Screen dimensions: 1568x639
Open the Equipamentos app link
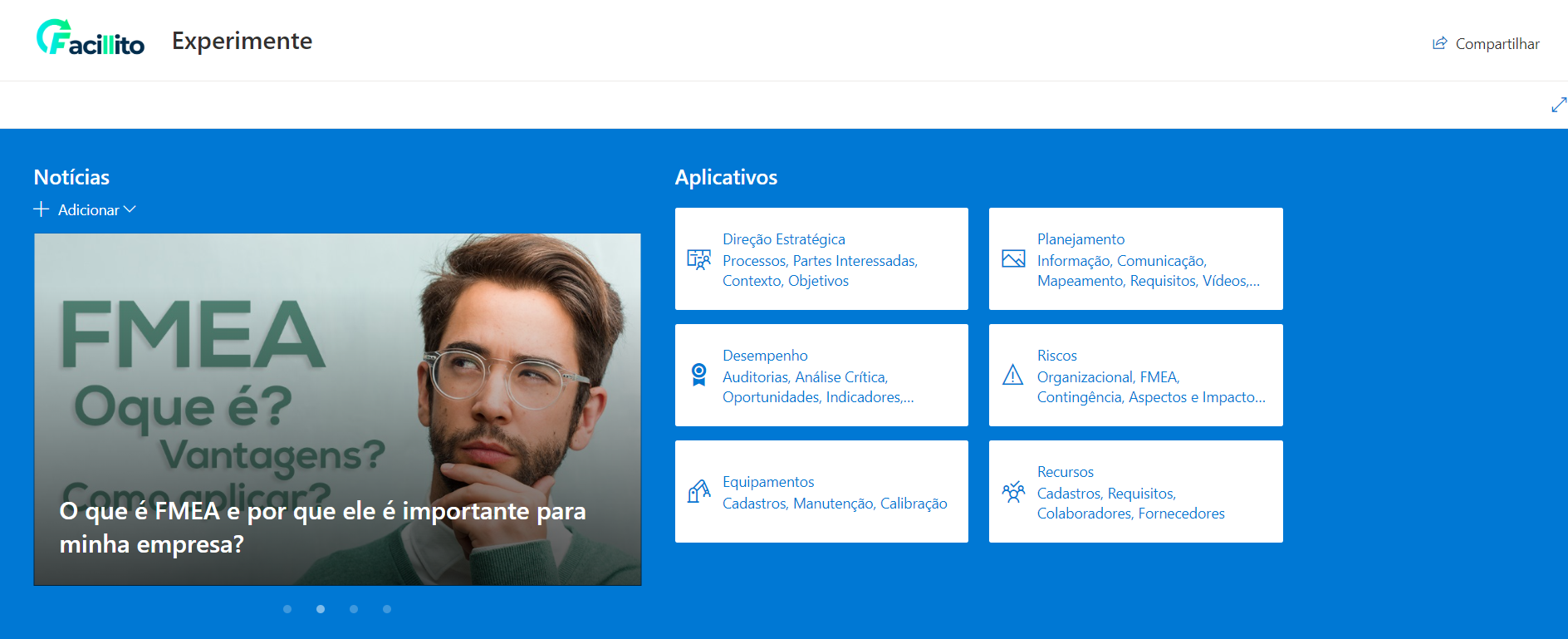coord(768,482)
